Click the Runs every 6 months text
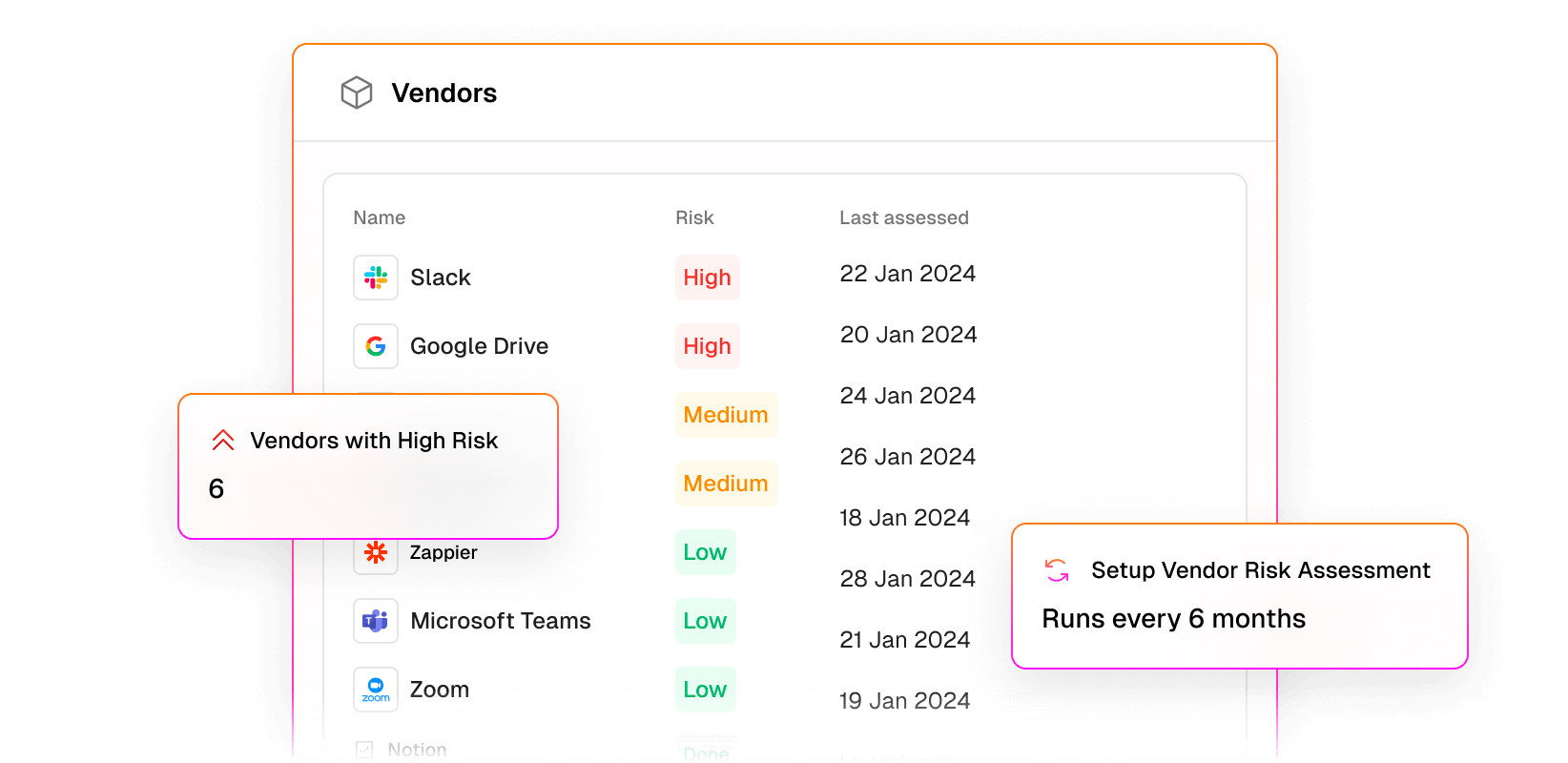This screenshot has height=763, width=1568. point(1174,619)
